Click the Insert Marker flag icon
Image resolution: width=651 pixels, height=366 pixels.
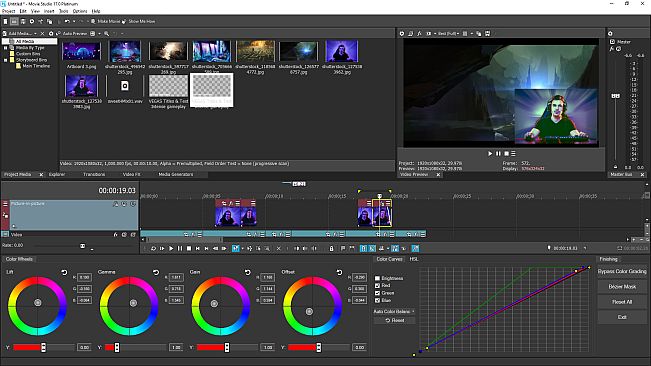click(x=343, y=248)
